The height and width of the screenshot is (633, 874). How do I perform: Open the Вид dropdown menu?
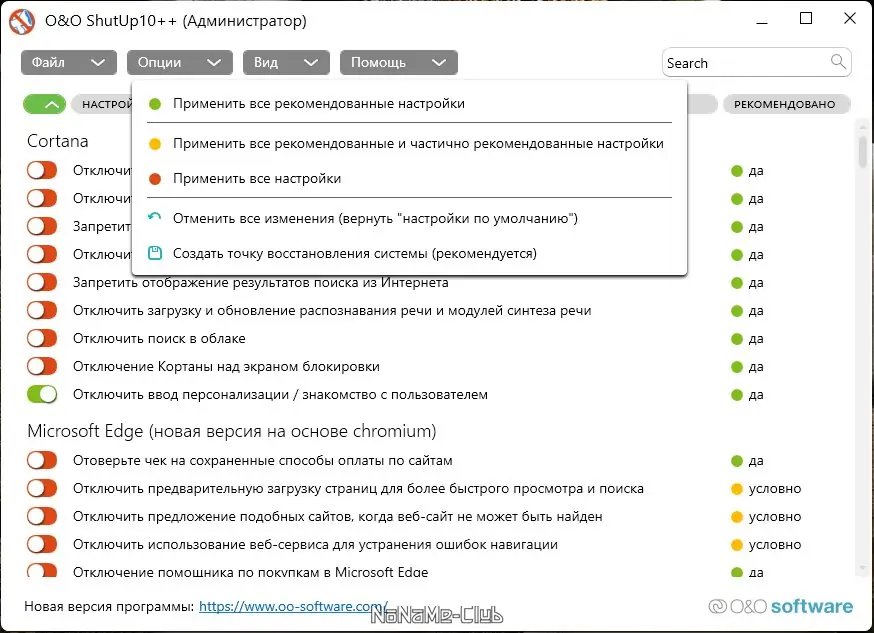point(286,62)
